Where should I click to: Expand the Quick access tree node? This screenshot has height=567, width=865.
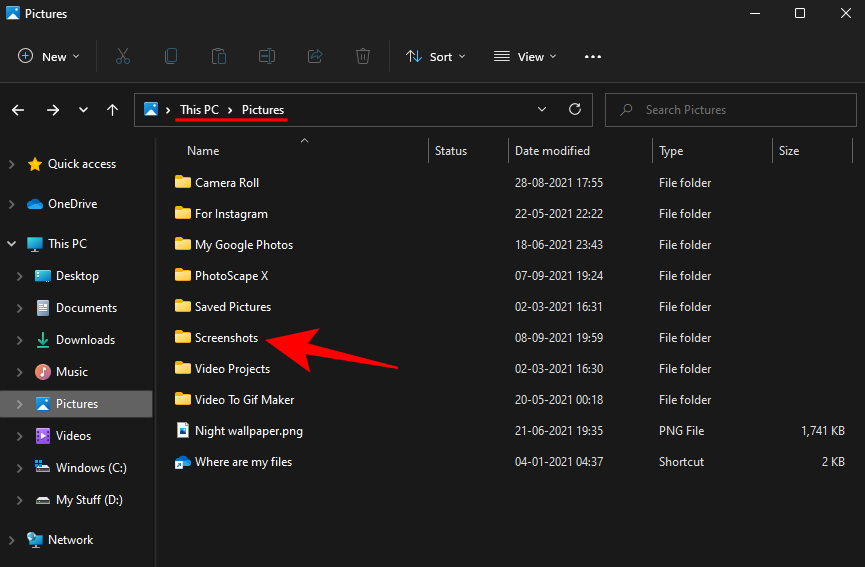click(11, 164)
